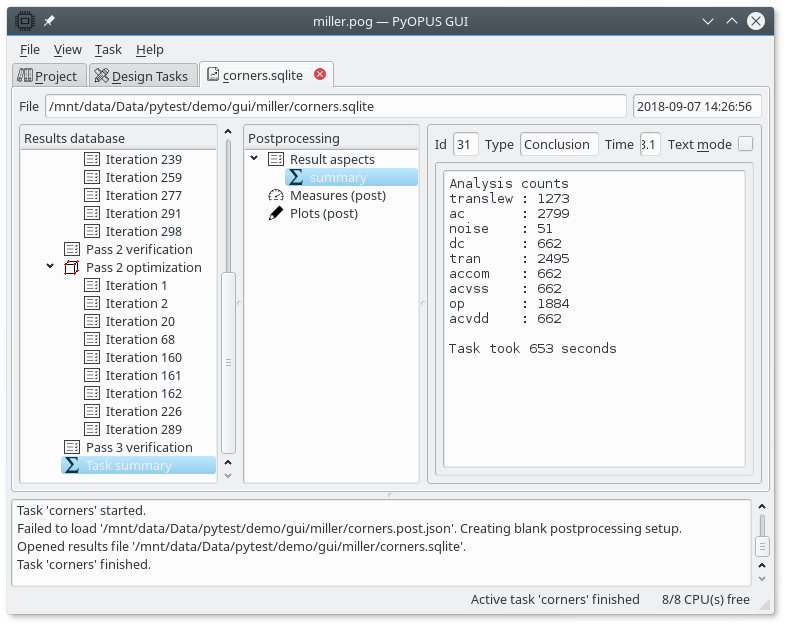Click the Pass 3 verification icon
This screenshot has height=627, width=787.
point(72,448)
